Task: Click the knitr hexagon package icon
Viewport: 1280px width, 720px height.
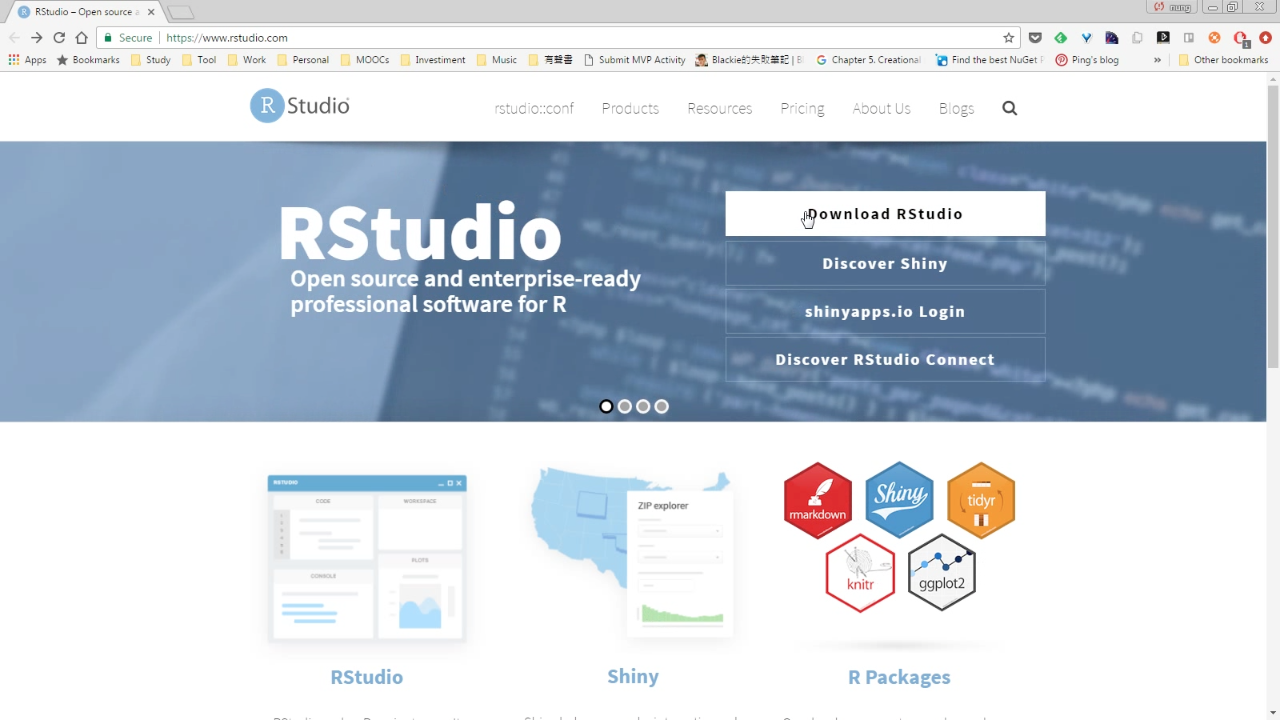Action: point(860,573)
